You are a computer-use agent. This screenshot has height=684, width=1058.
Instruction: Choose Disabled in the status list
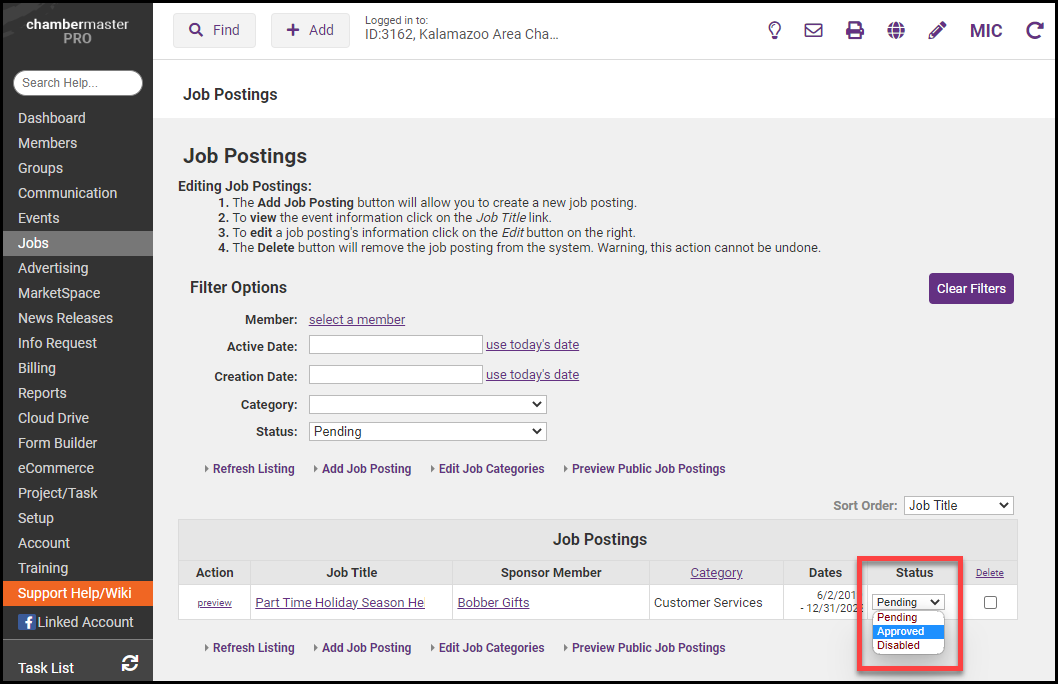point(898,645)
